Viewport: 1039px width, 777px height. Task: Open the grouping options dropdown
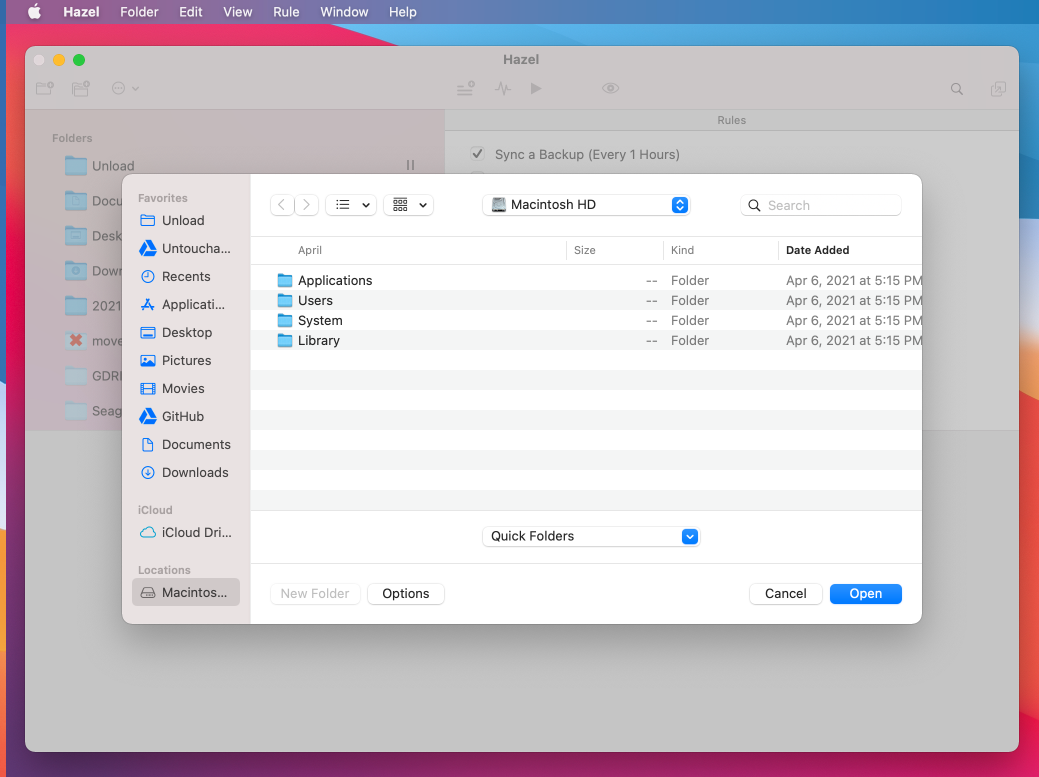[408, 205]
